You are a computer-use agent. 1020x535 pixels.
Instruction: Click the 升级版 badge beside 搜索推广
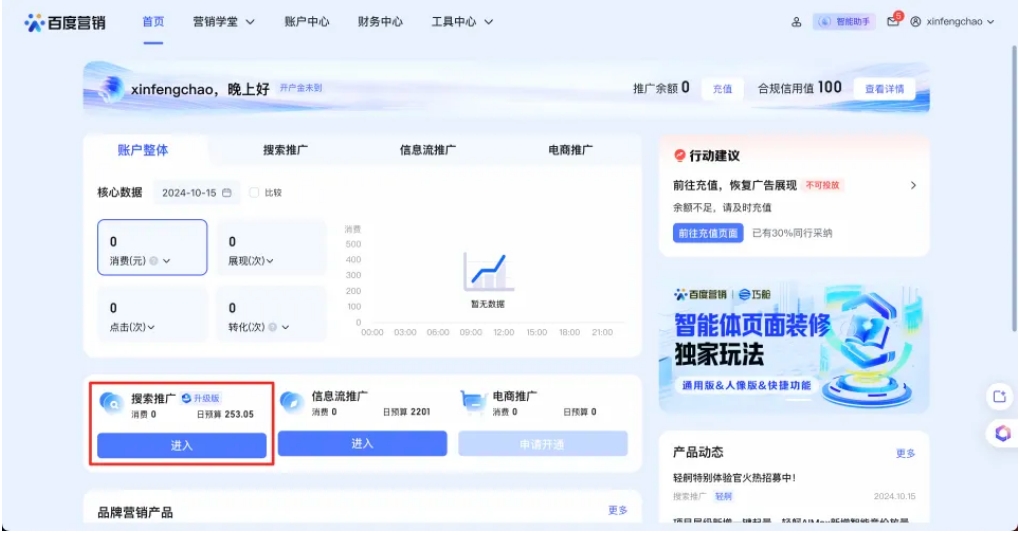(x=201, y=398)
